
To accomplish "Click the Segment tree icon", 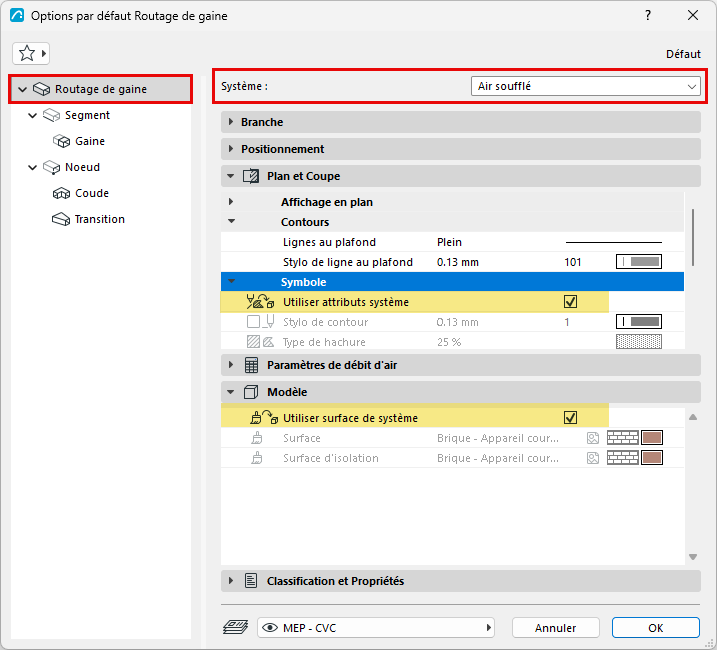I will [51, 115].
